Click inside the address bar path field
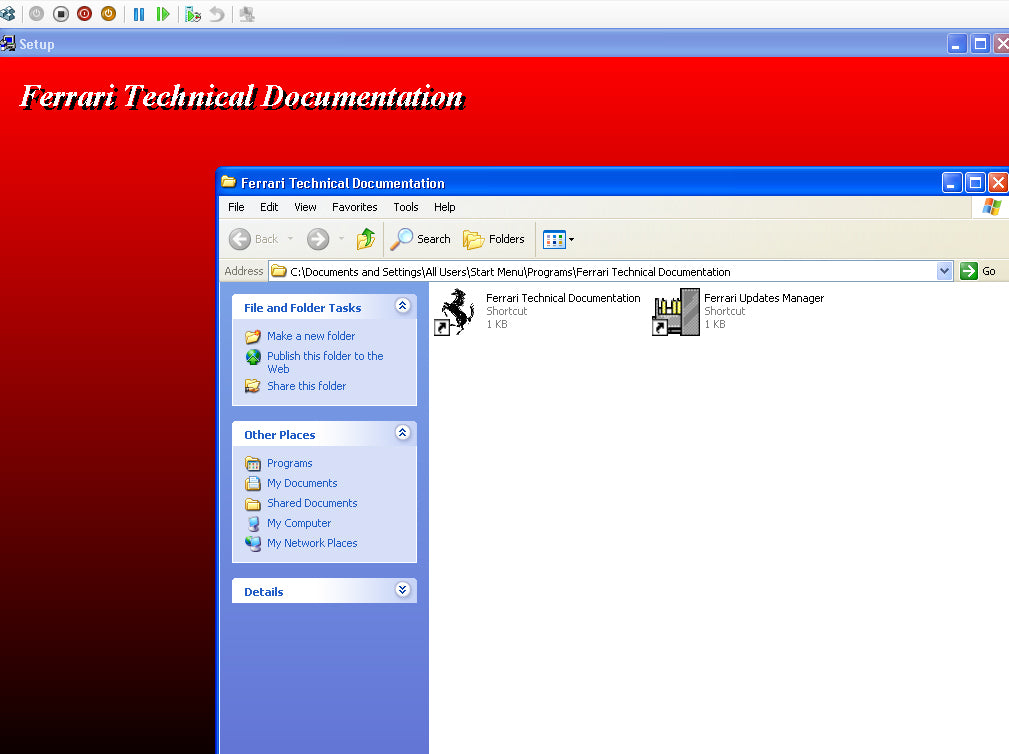Image resolution: width=1009 pixels, height=754 pixels. [600, 271]
